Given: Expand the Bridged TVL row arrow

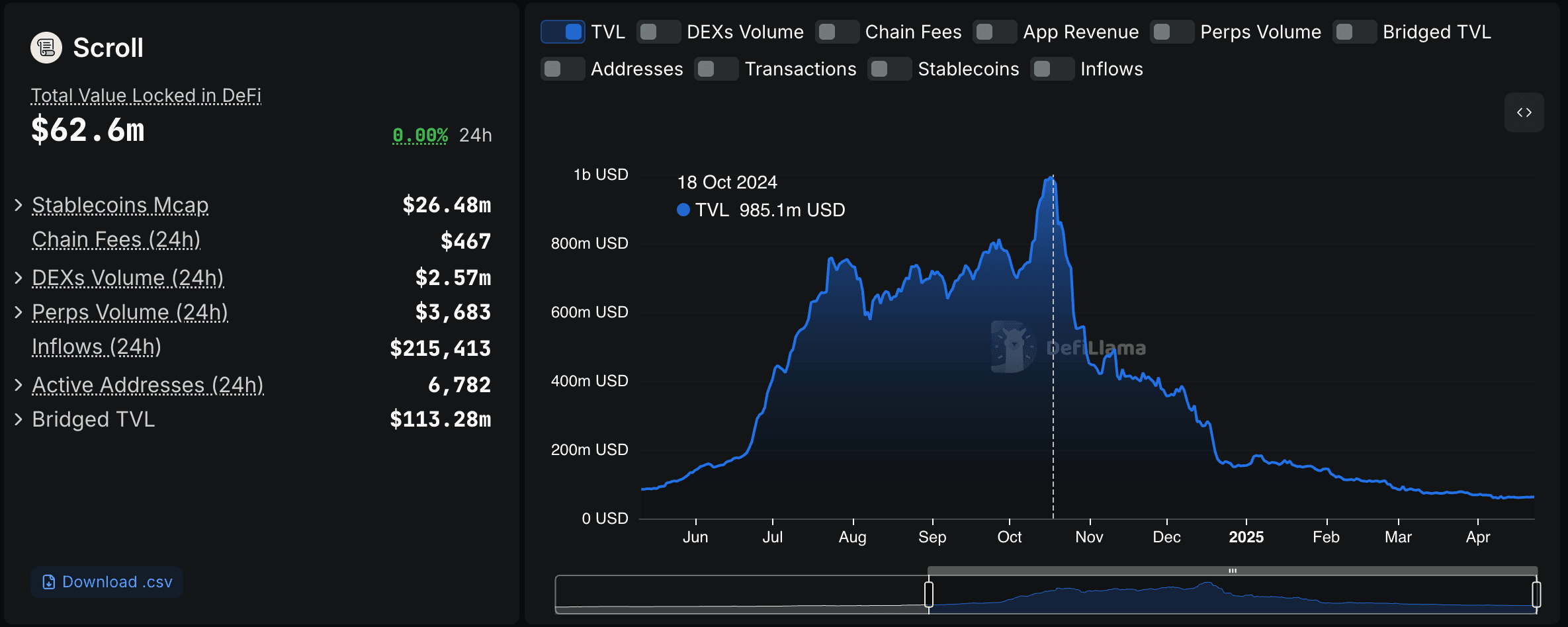Looking at the screenshot, I should coord(19,419).
